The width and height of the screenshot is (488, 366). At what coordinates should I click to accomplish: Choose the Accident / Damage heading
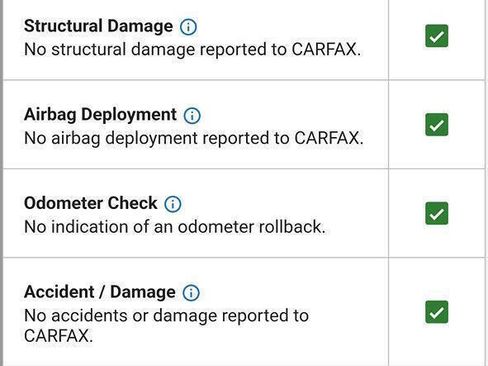pos(100,292)
